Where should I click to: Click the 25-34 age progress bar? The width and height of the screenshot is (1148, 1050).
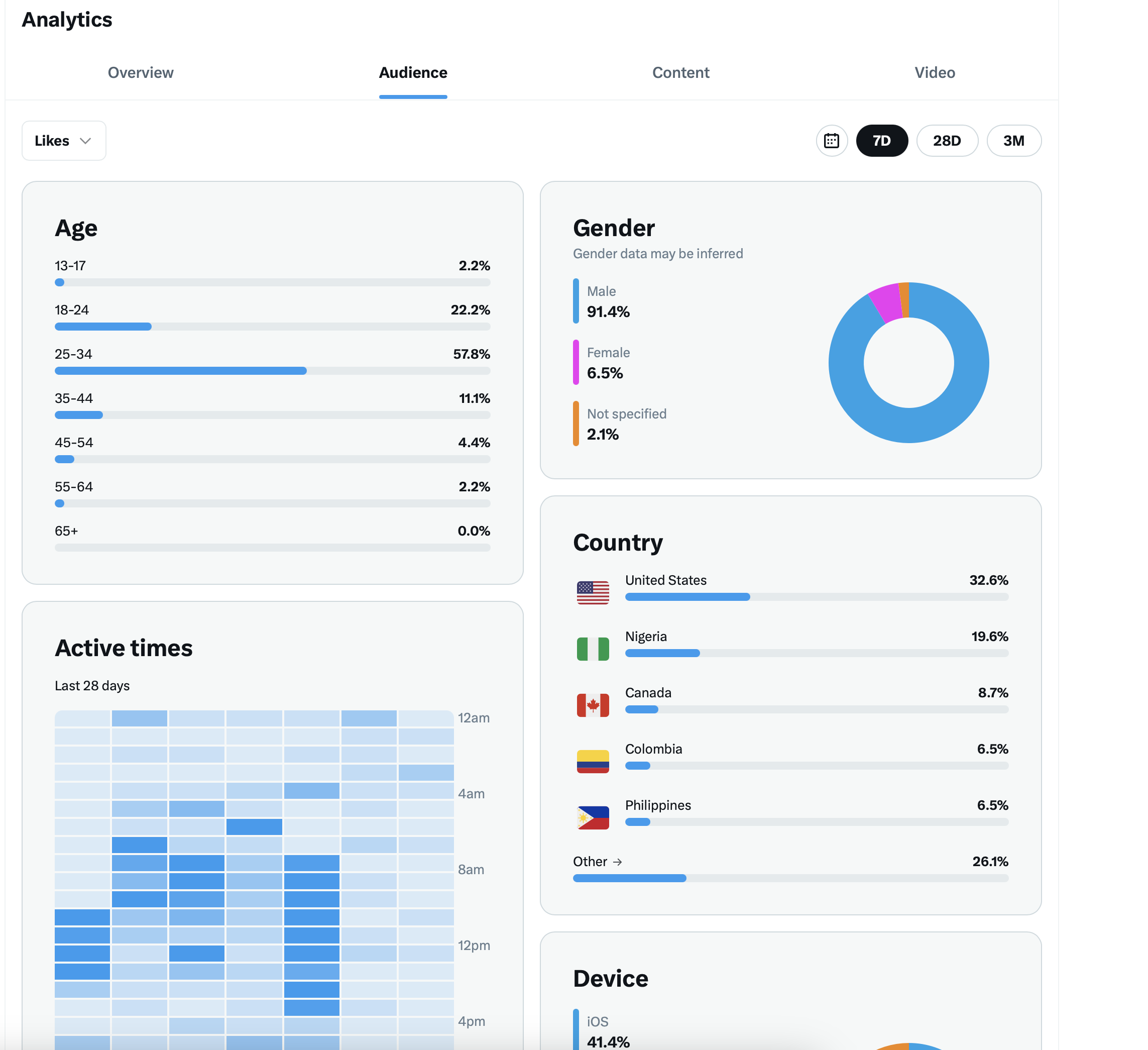(x=272, y=371)
